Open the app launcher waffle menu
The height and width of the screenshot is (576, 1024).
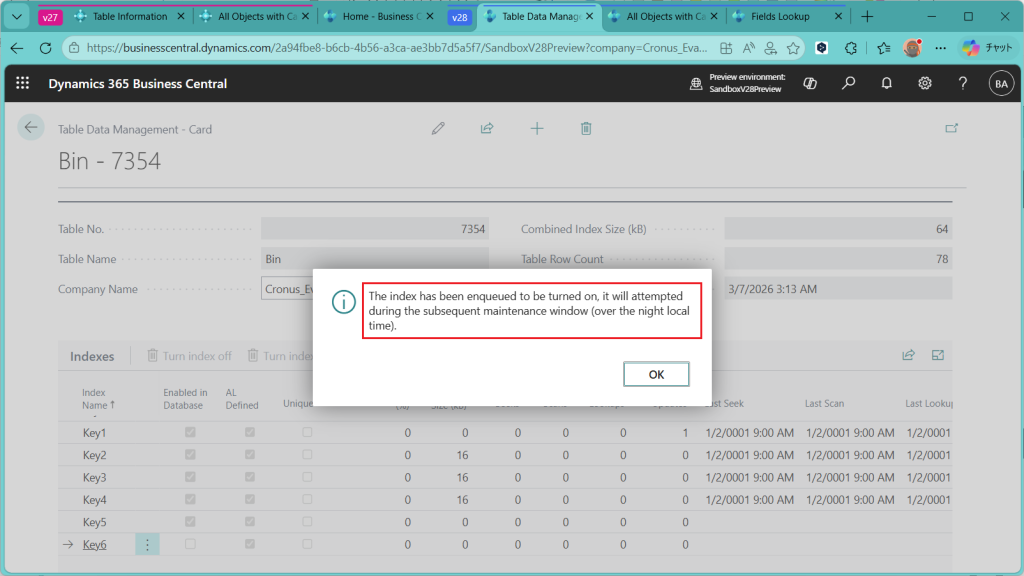click(x=22, y=84)
